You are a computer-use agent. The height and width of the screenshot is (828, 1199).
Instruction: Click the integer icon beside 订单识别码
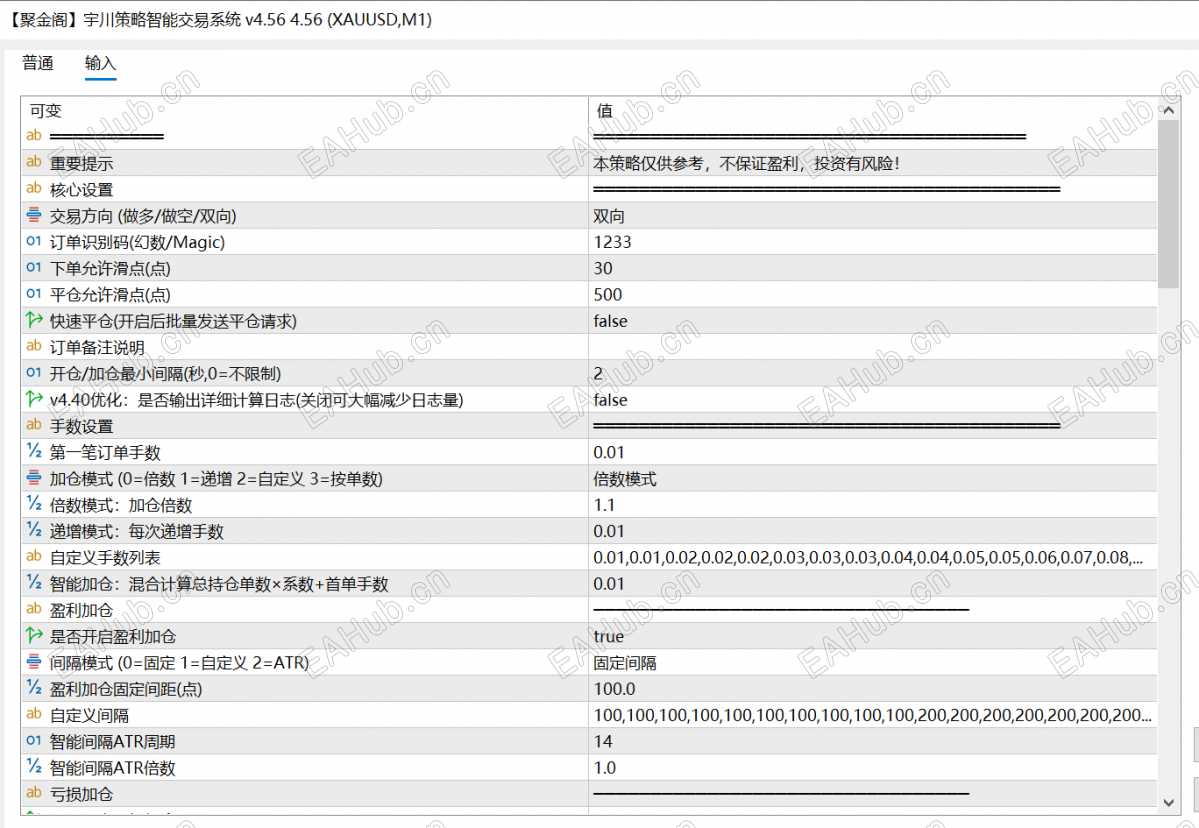tap(34, 242)
